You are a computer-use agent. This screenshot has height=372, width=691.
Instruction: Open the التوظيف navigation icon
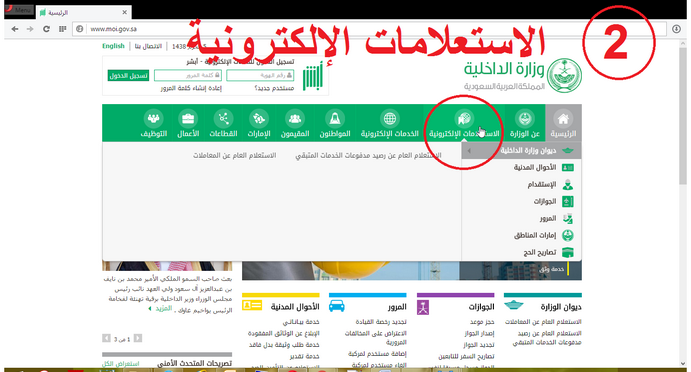point(153,119)
